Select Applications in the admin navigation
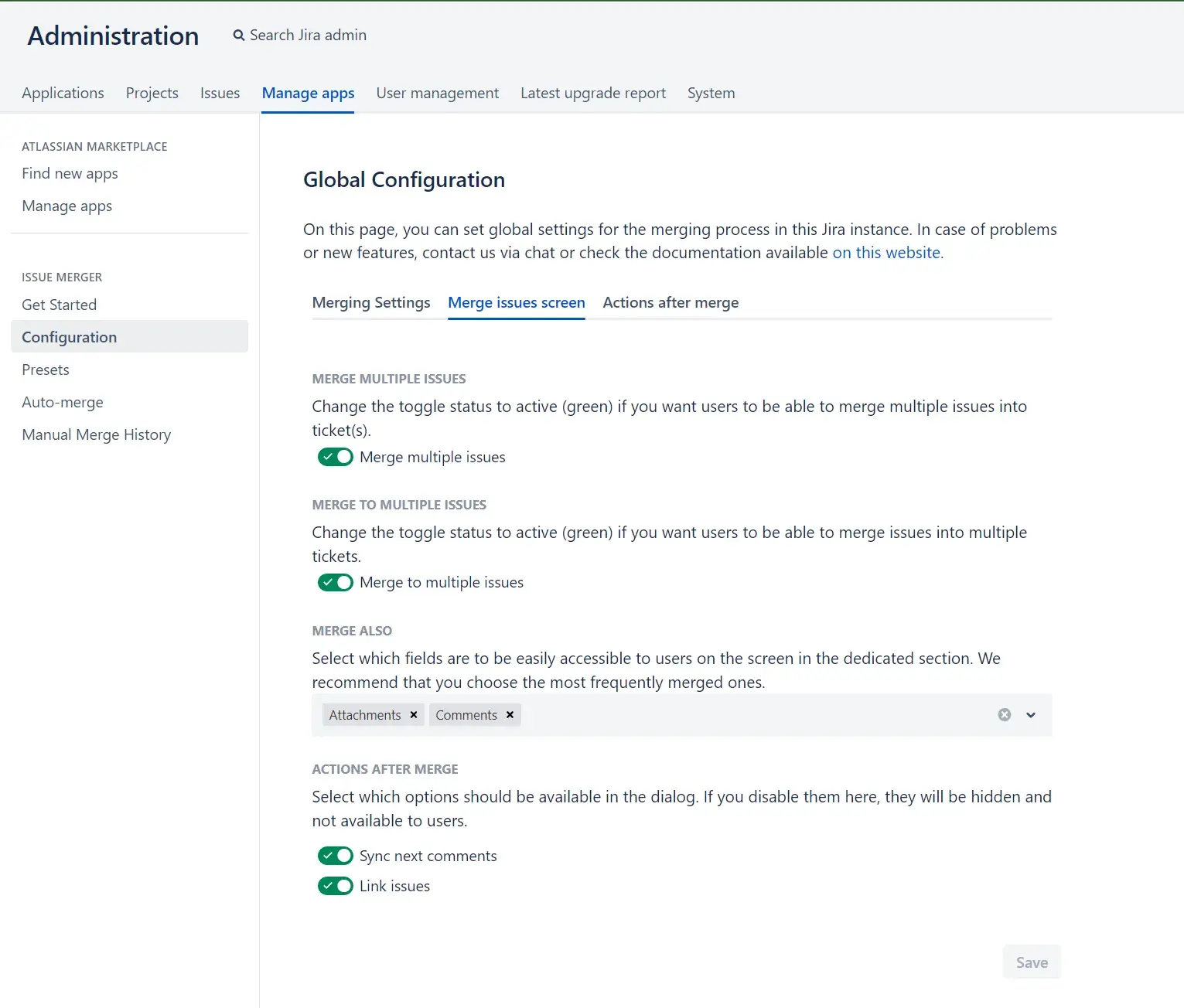 63,93
